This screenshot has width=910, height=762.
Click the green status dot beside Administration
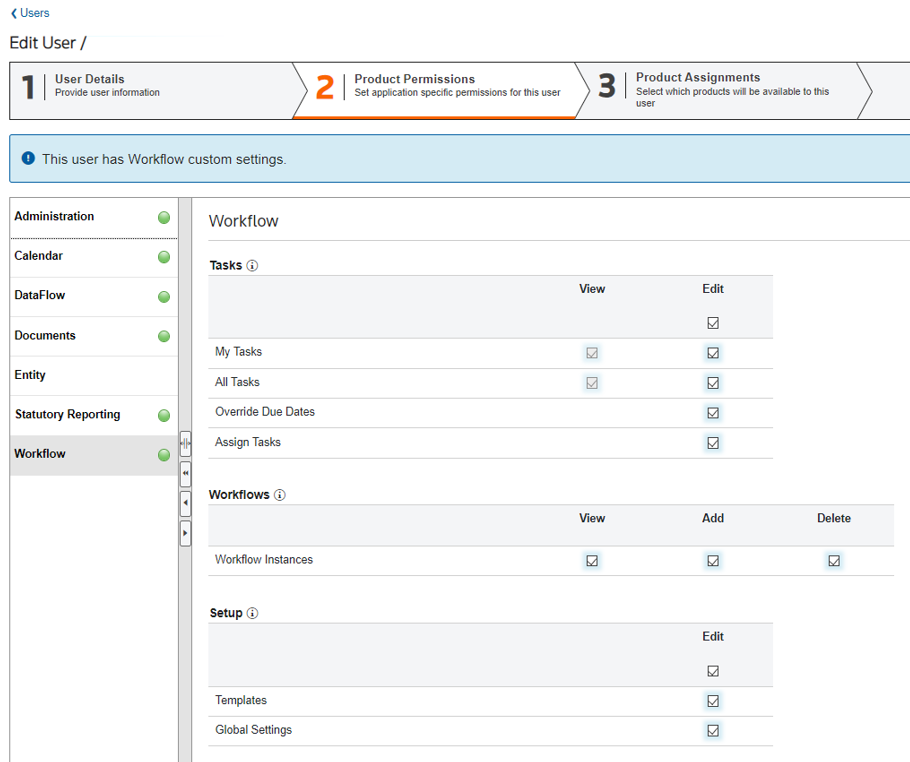(164, 217)
